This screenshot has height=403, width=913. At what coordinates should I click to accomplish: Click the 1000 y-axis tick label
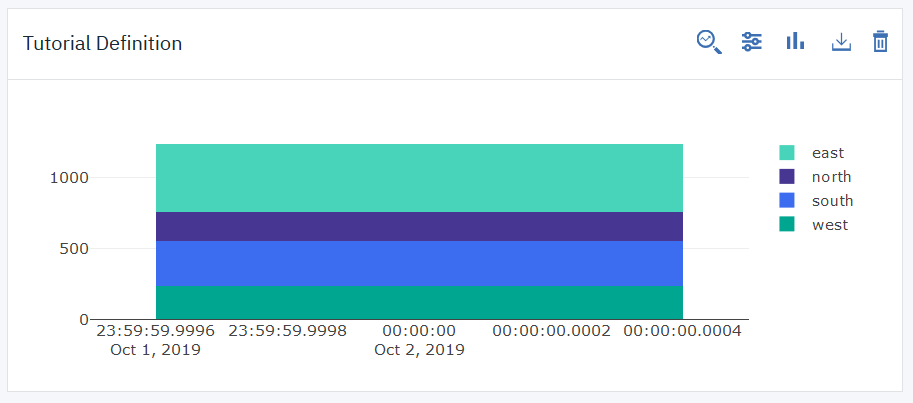coord(69,178)
